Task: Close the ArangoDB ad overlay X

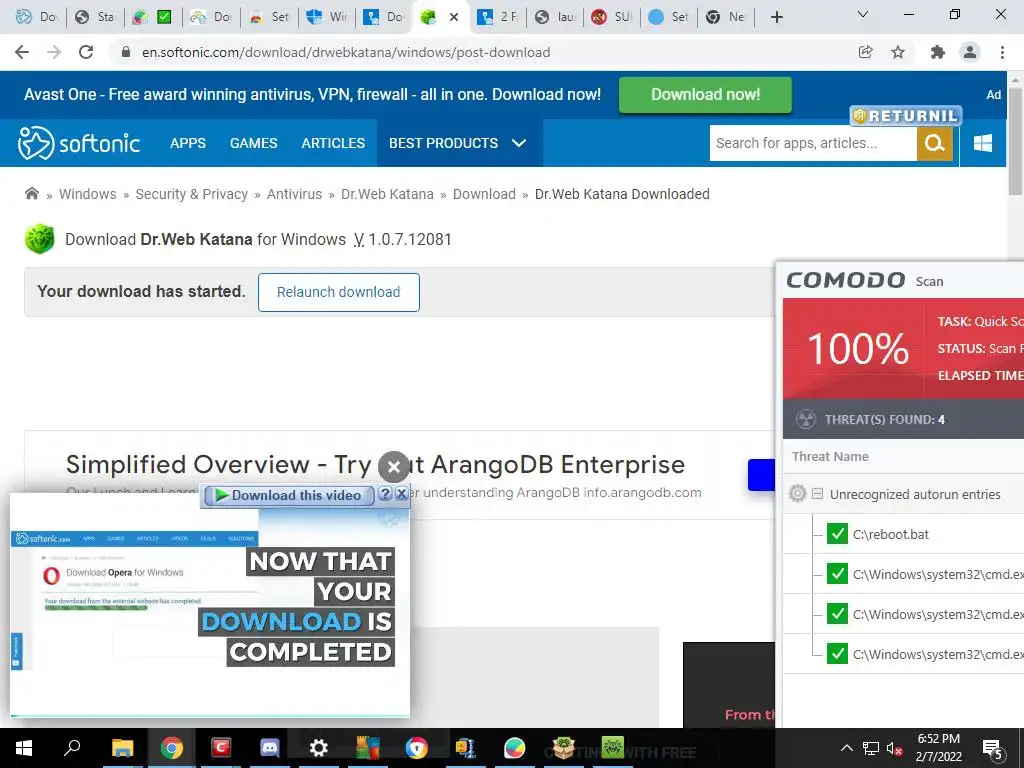Action: coord(393,467)
